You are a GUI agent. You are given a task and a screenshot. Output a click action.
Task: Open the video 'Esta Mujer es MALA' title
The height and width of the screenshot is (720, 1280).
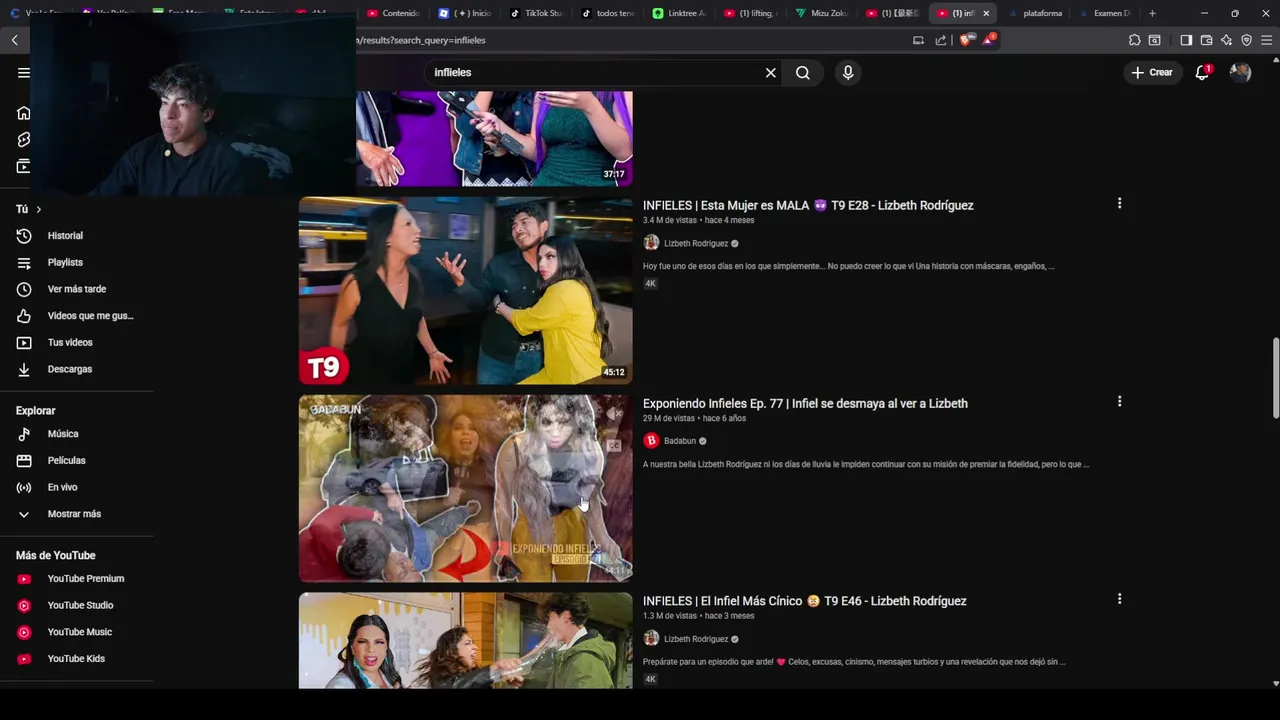(x=808, y=205)
